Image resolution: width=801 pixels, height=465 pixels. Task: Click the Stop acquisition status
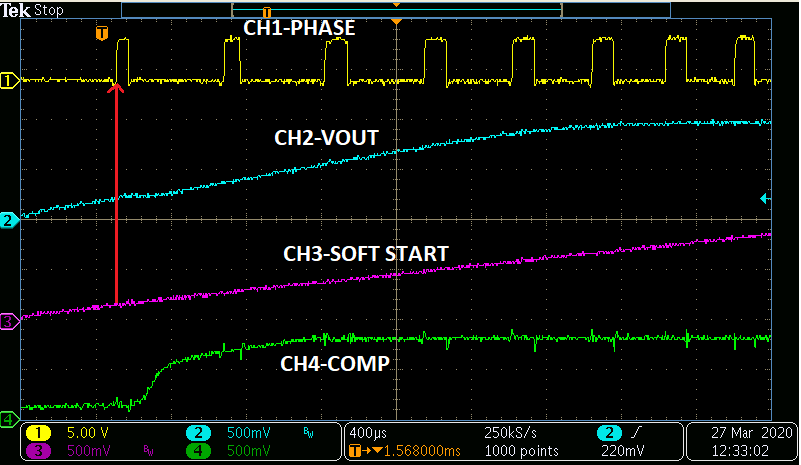pyautogui.click(x=48, y=10)
